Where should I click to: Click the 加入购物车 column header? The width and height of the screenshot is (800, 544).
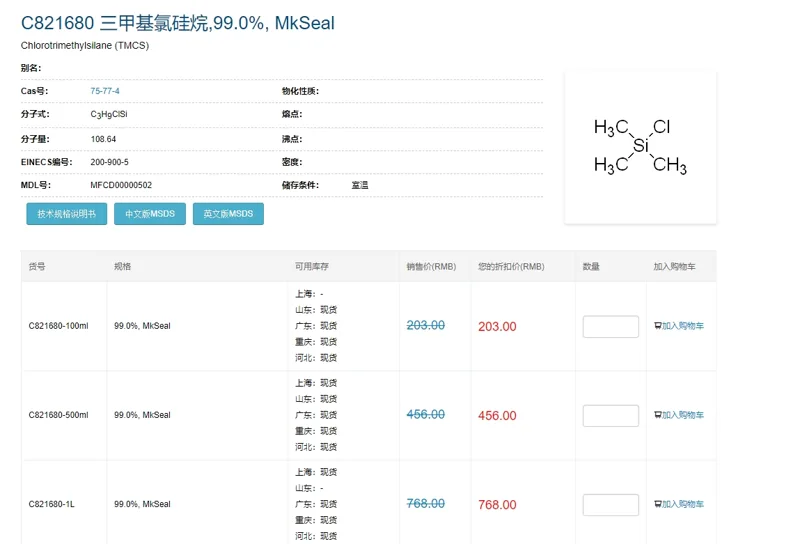point(674,266)
